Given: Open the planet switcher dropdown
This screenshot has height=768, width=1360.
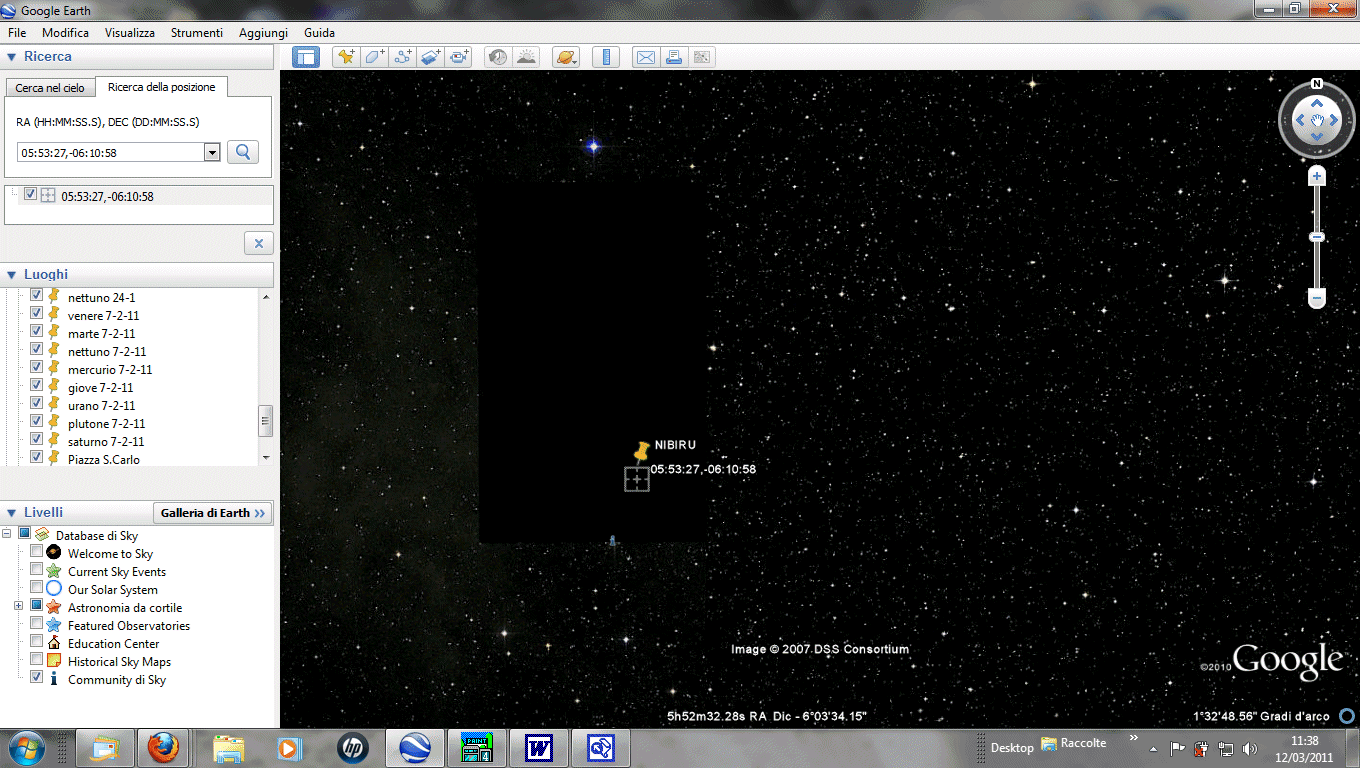Looking at the screenshot, I should (x=566, y=57).
